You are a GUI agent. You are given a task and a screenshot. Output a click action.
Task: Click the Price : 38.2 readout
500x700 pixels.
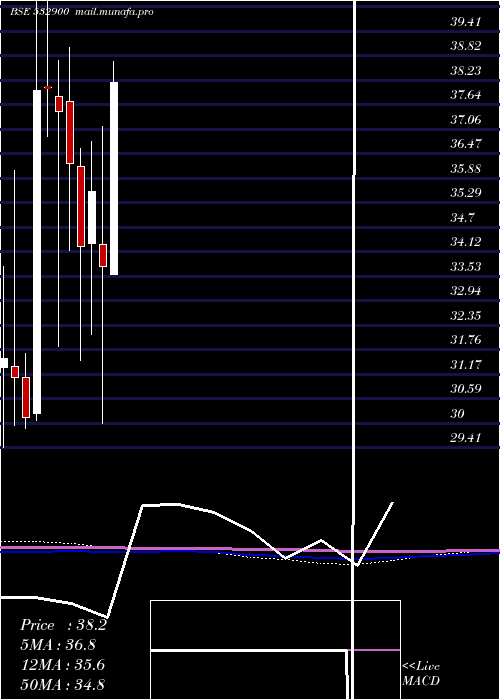(63, 625)
